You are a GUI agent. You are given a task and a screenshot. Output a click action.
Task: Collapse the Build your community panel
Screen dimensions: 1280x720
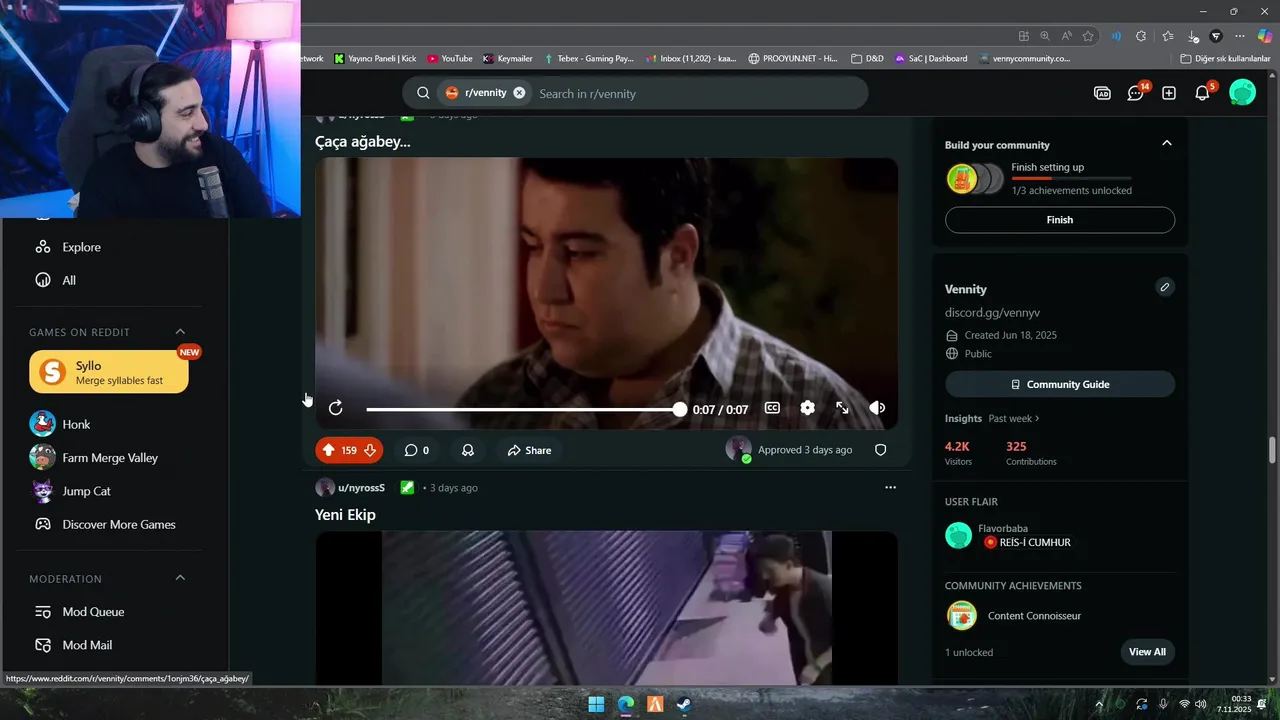click(1166, 144)
